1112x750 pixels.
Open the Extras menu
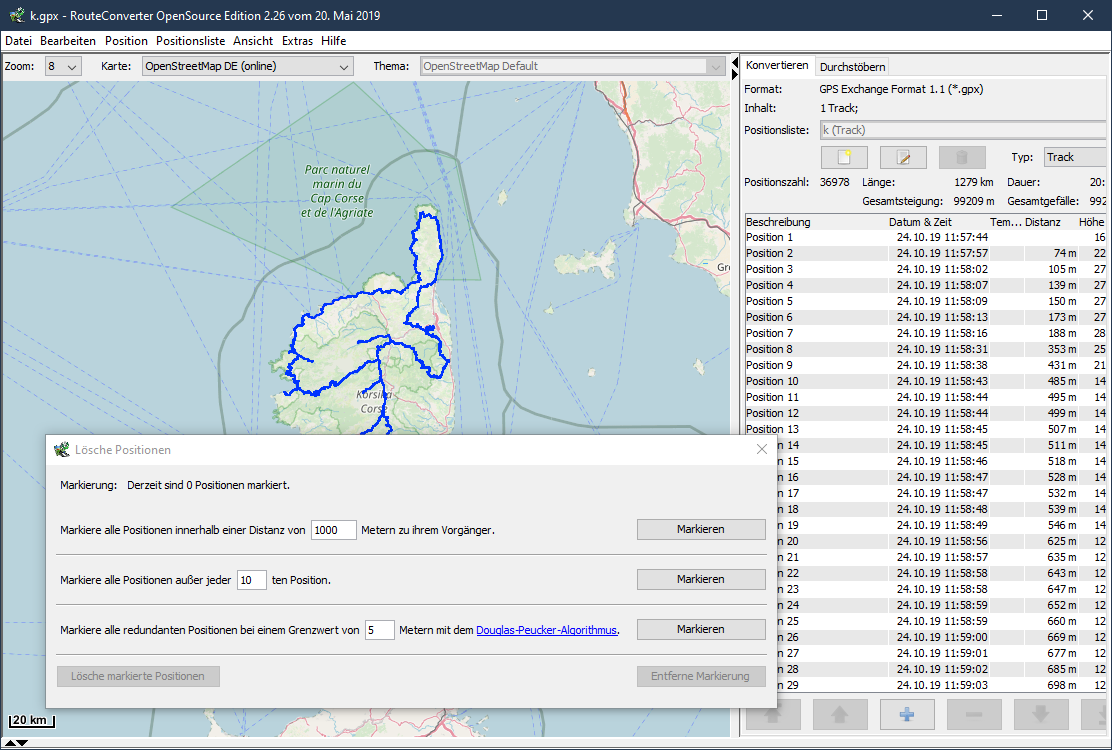(297, 41)
